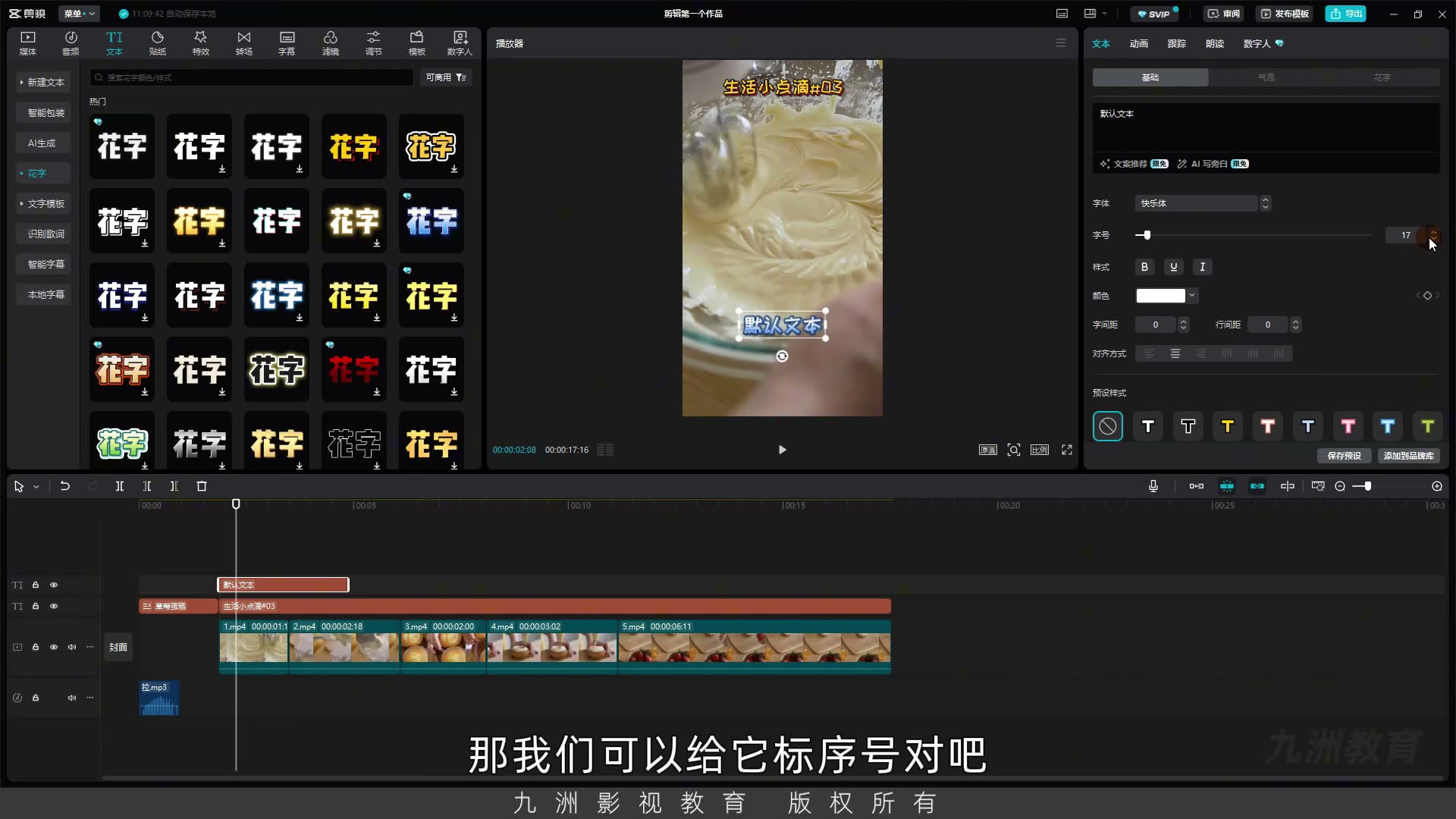Click the 导出 export button
This screenshot has width=1456, height=819.
[x=1346, y=14]
